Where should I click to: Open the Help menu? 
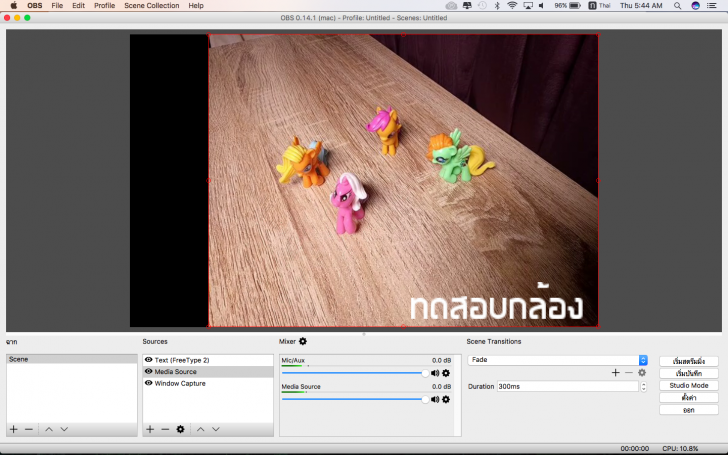196,6
